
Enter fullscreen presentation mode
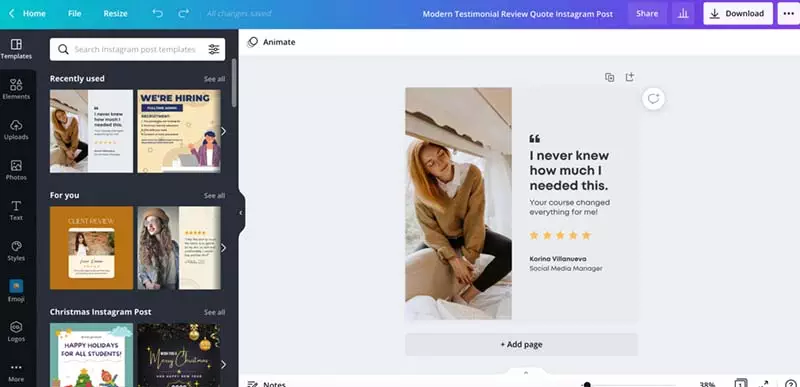pos(764,384)
